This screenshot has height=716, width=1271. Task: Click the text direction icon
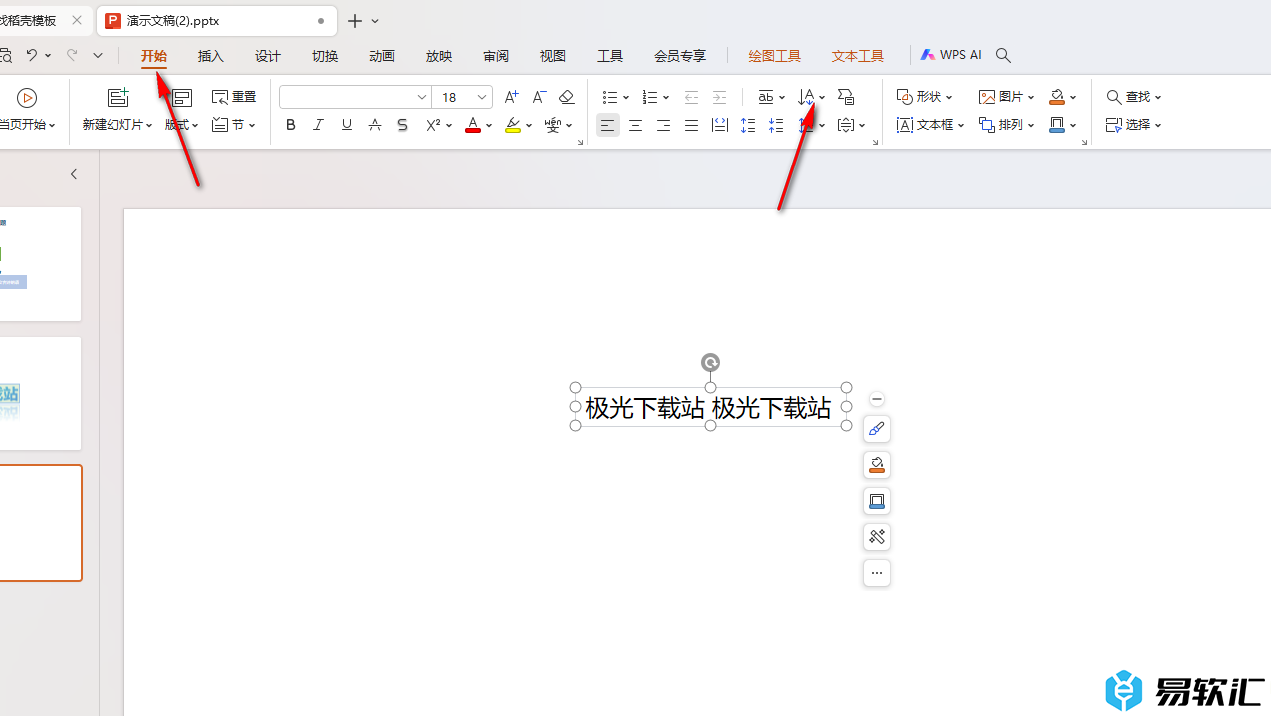(x=806, y=97)
